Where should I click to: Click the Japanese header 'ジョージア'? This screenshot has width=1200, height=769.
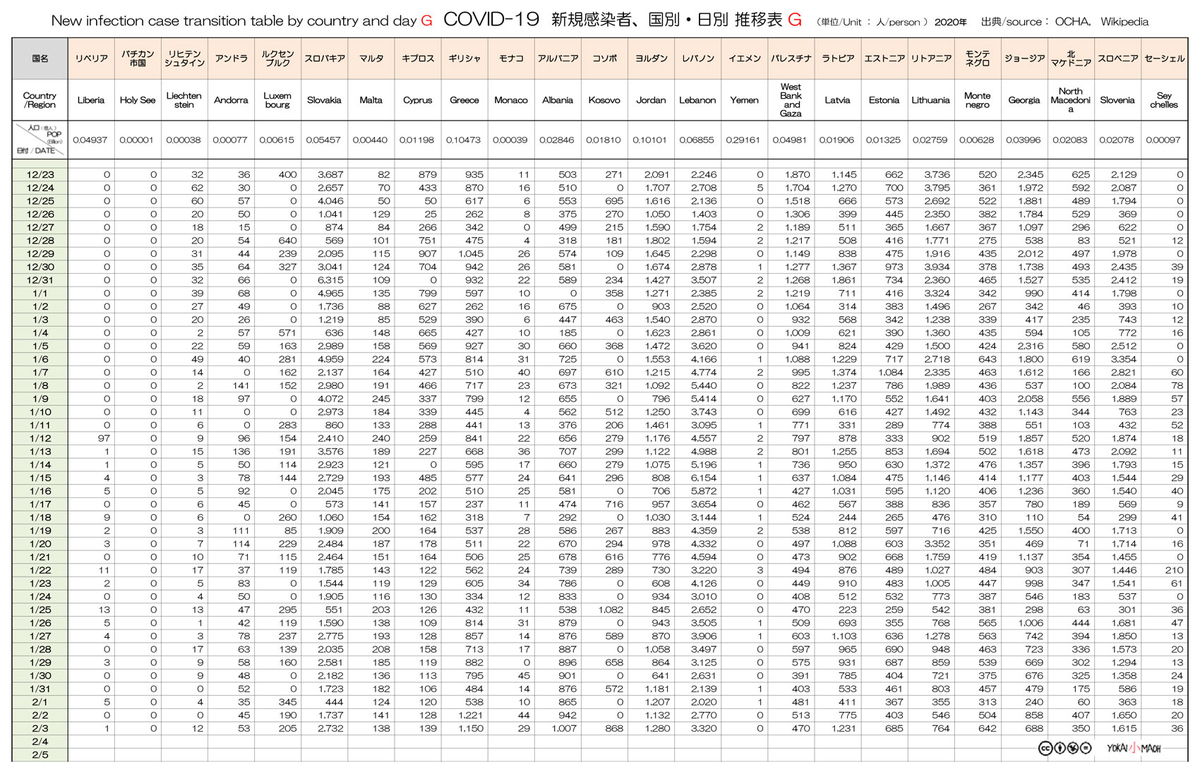[1024, 60]
